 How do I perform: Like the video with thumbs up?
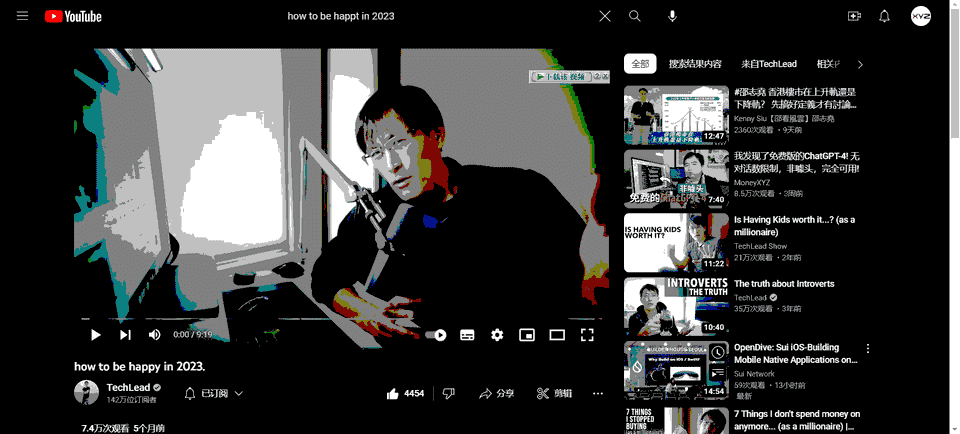pos(406,394)
